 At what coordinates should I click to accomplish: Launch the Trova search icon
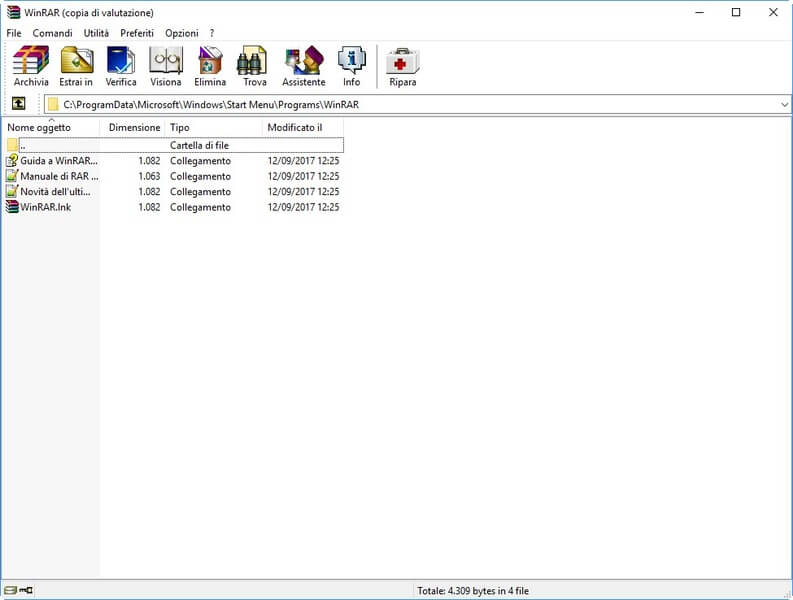click(x=252, y=60)
